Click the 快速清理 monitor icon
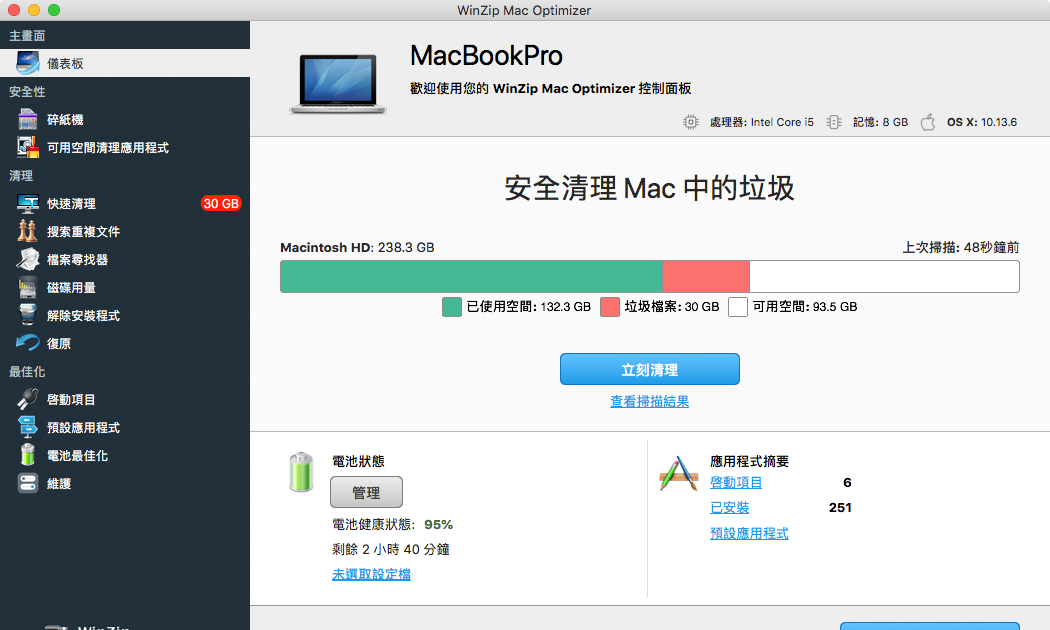 [27, 204]
